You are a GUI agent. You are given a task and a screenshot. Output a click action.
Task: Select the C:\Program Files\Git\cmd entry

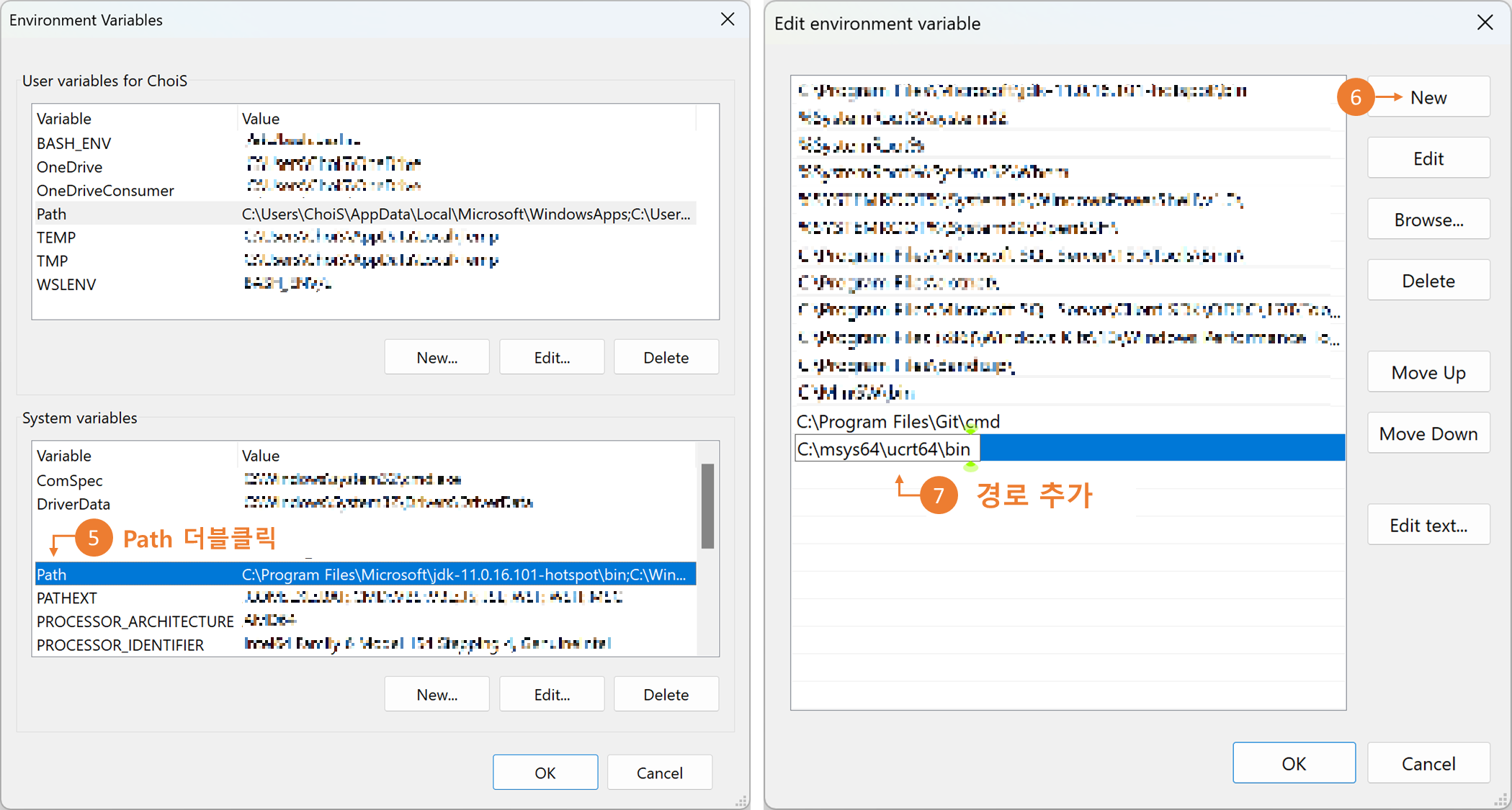898,421
